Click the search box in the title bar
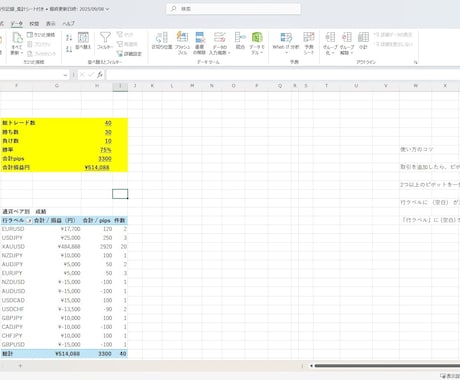Screen dimensions: 460x380 pyautogui.click(x=233, y=9)
